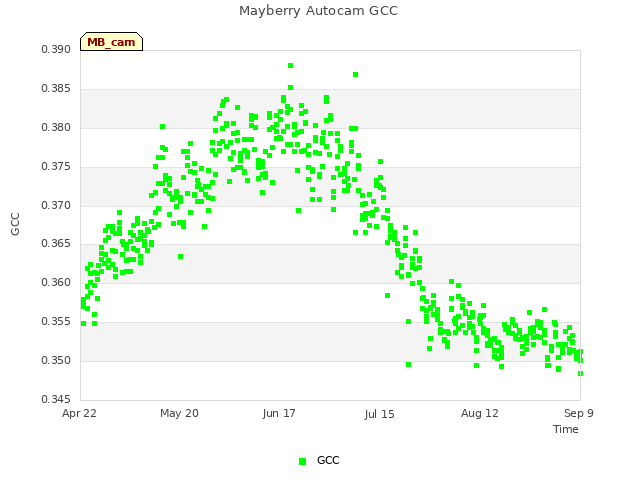Image resolution: width=640 pixels, height=480 pixels.
Task: Click the 0.355 y-axis value
Action: 56,322
